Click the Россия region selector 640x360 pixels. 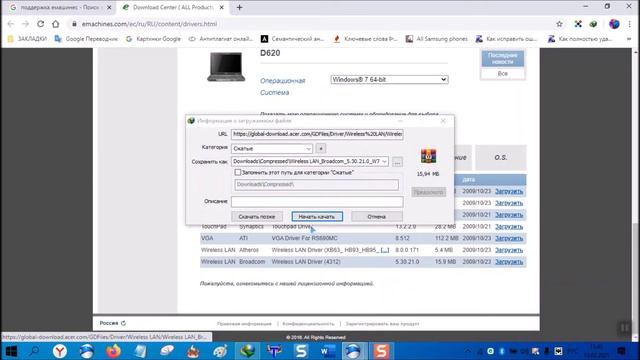113,323
